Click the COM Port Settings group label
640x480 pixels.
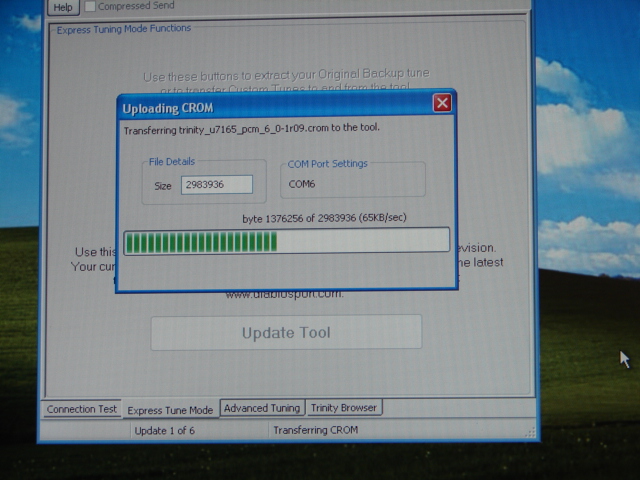pyautogui.click(x=327, y=163)
